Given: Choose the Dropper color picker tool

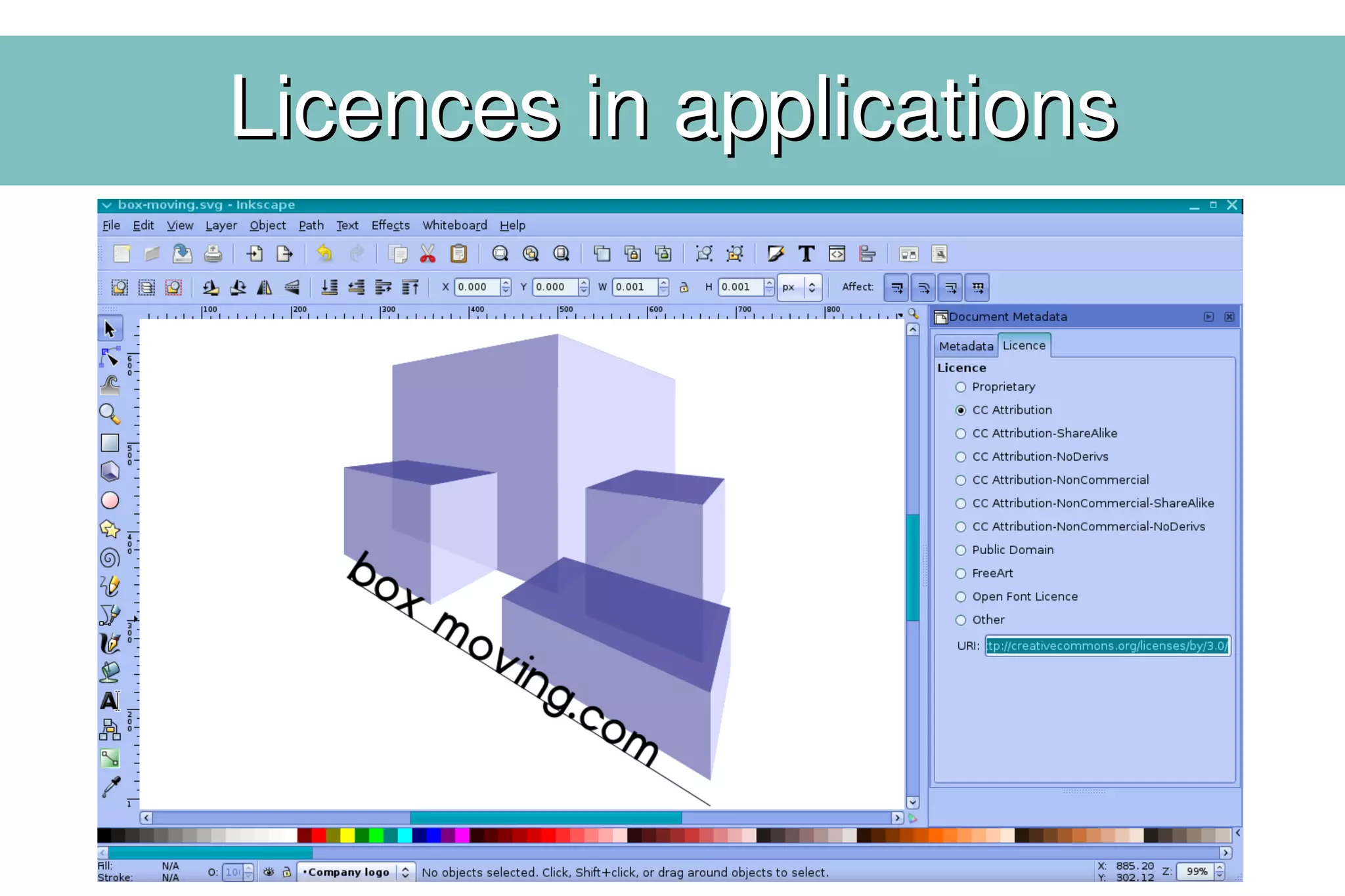Looking at the screenshot, I should pyautogui.click(x=111, y=787).
